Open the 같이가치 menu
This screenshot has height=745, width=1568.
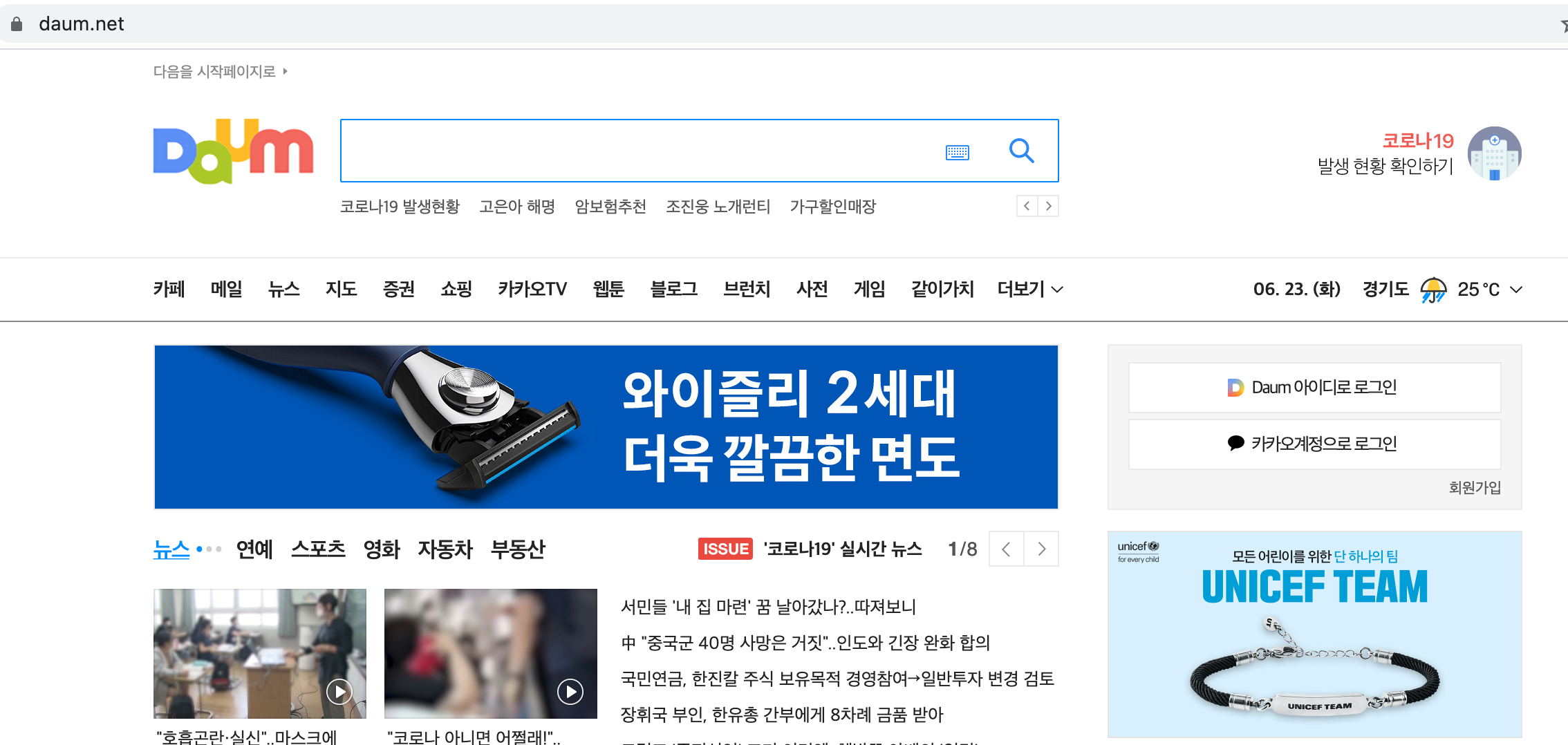pos(942,289)
